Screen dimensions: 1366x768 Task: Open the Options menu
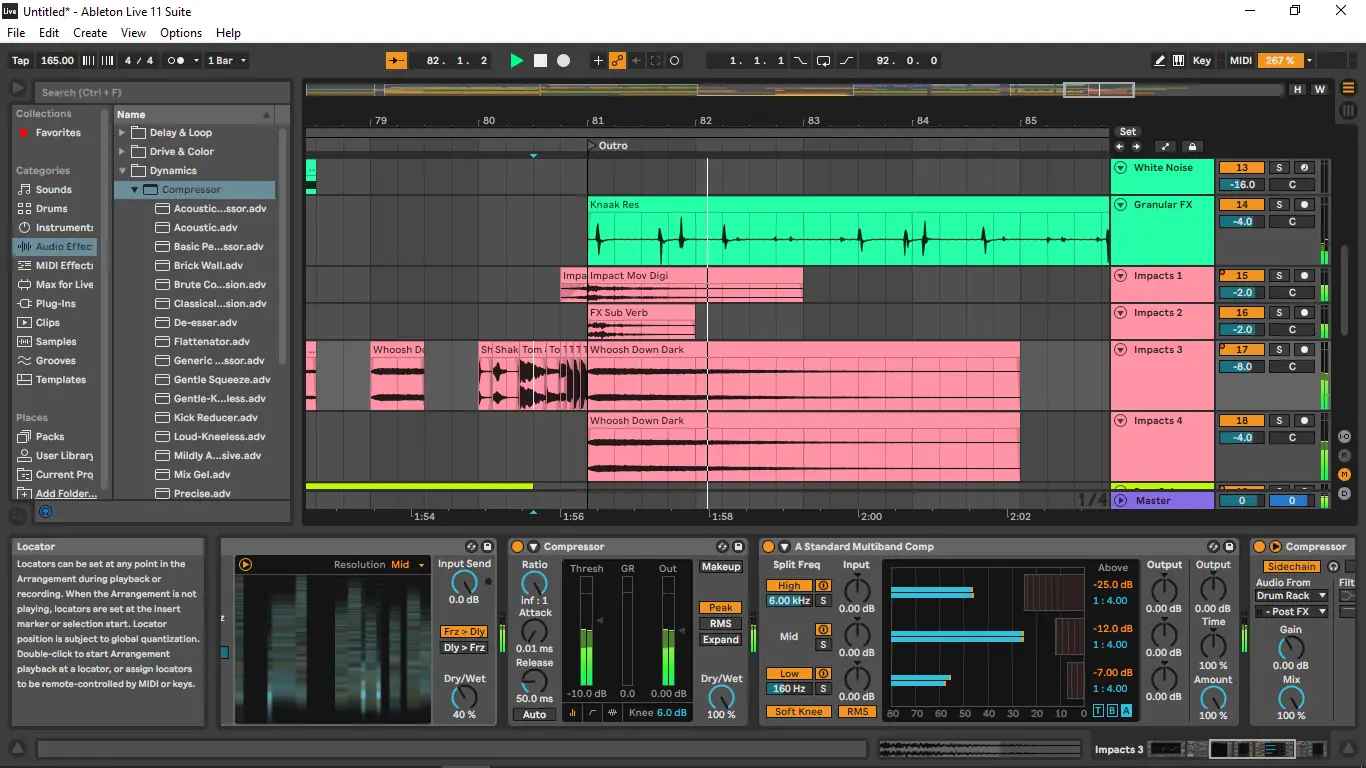click(181, 33)
